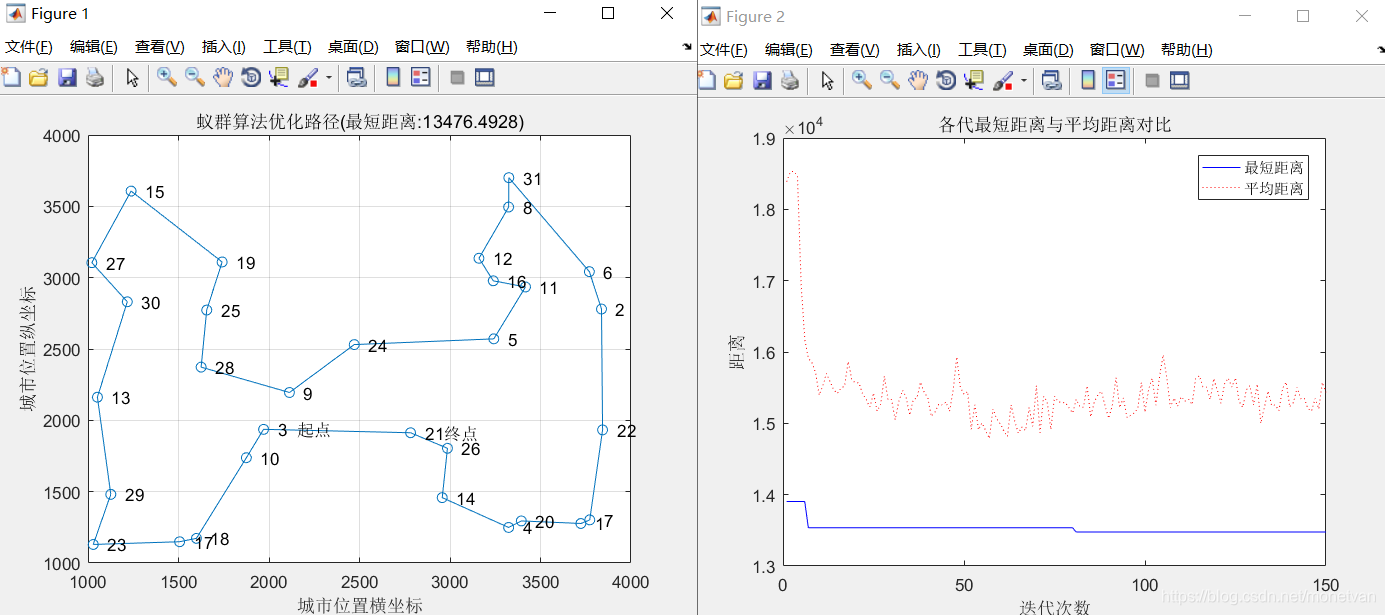The height and width of the screenshot is (615, 1385).
Task: Open 插入(I) menu in Figure 1
Action: (x=224, y=47)
